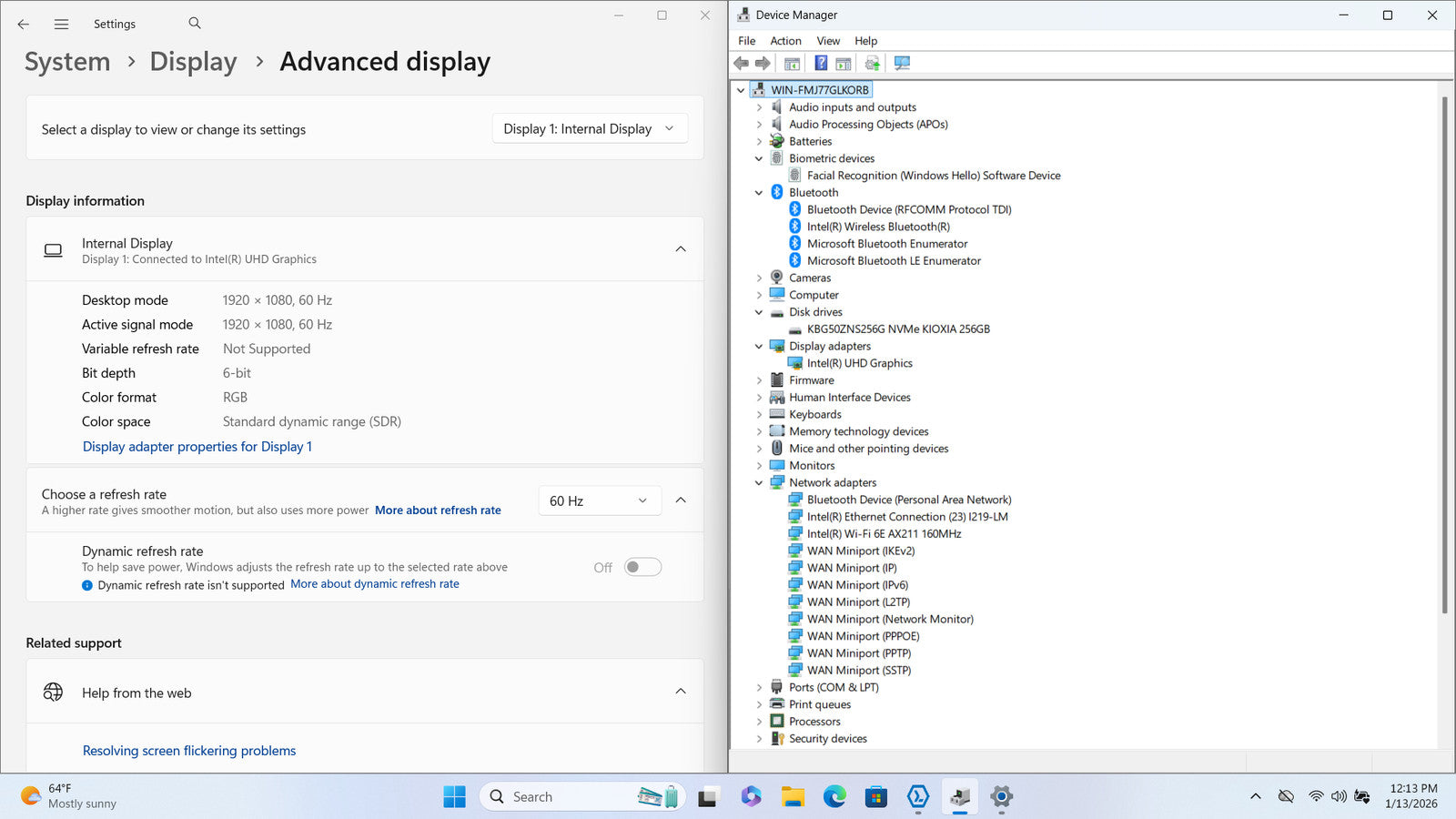Click the Settings search magnifier icon
Screen dimensions: 1456x819
point(195,24)
